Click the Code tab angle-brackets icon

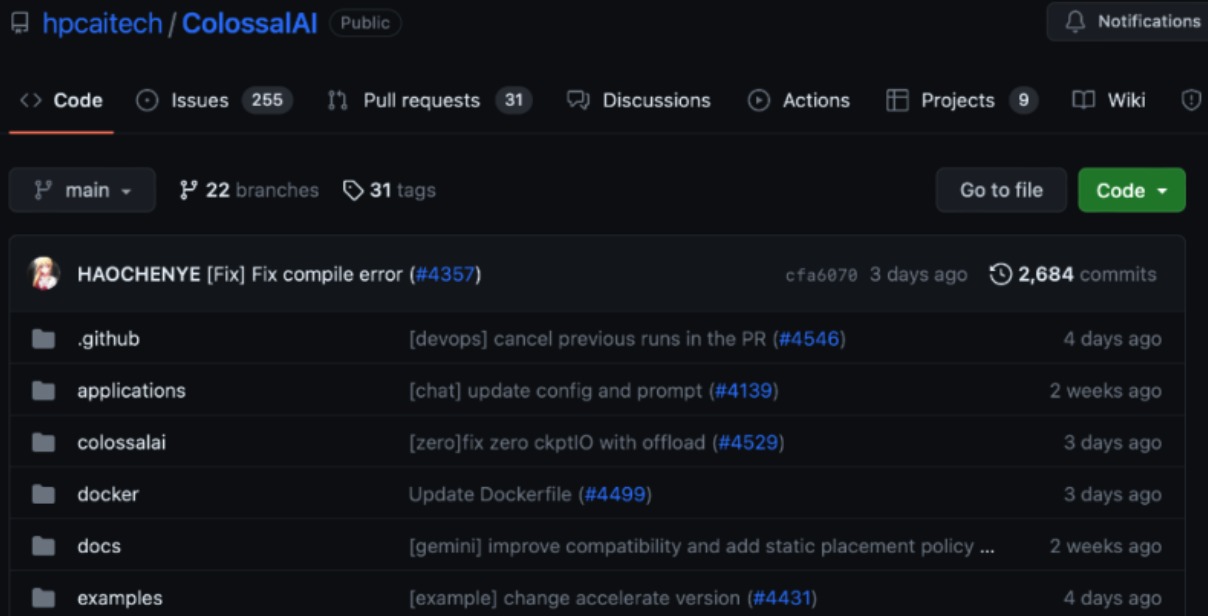point(31,100)
